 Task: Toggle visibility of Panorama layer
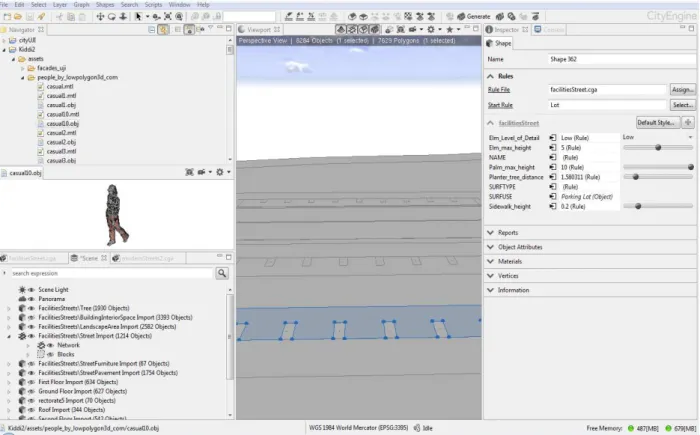[31, 299]
